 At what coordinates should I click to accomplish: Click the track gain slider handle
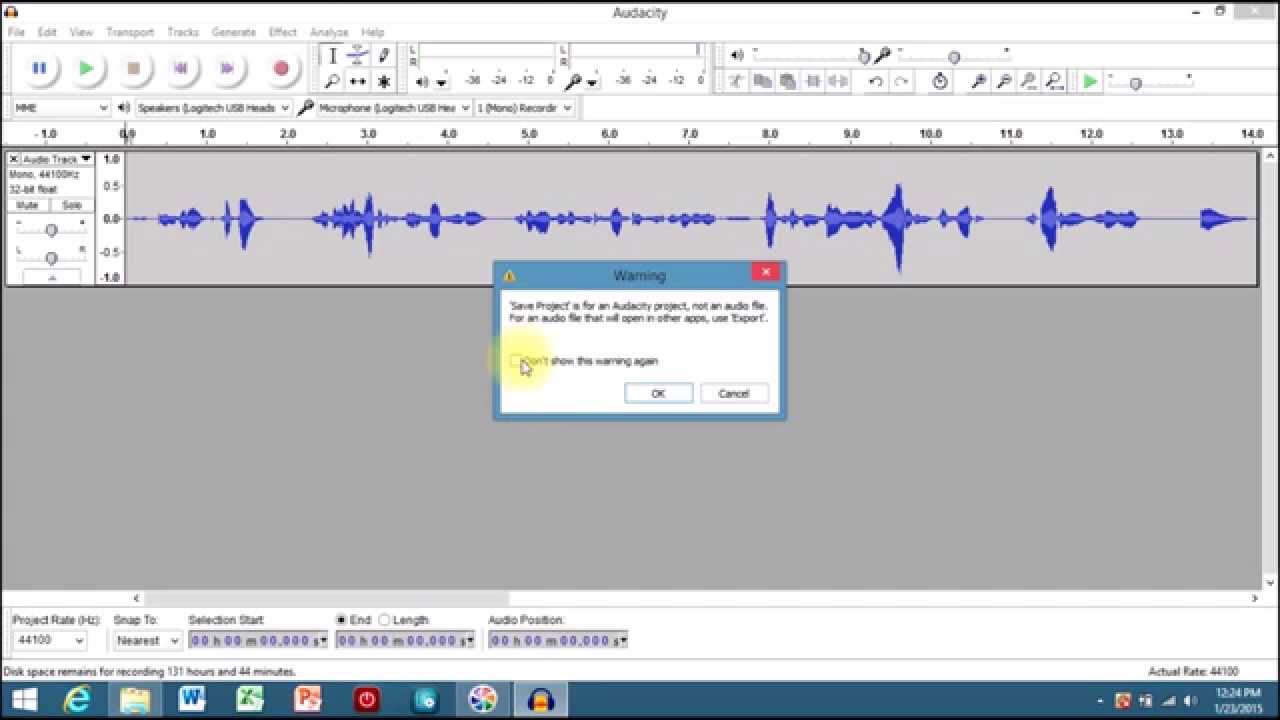[x=51, y=231]
